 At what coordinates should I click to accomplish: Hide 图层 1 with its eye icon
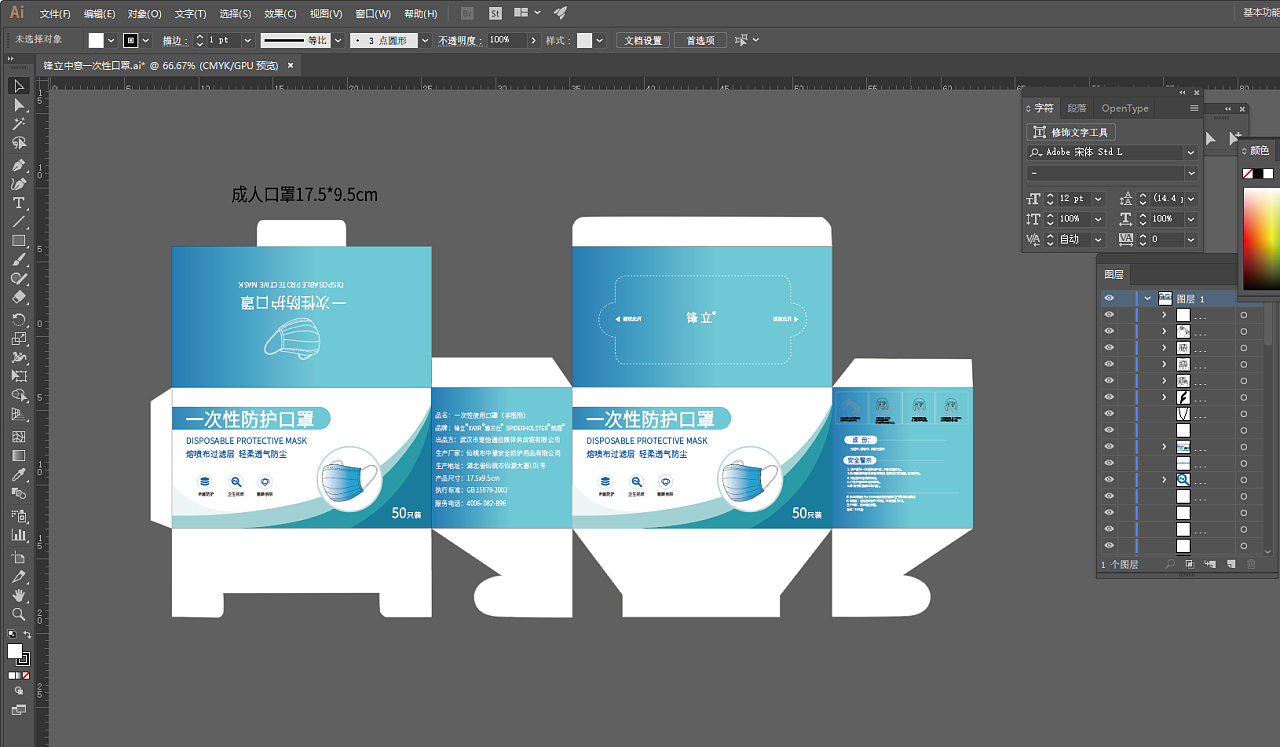click(1109, 298)
